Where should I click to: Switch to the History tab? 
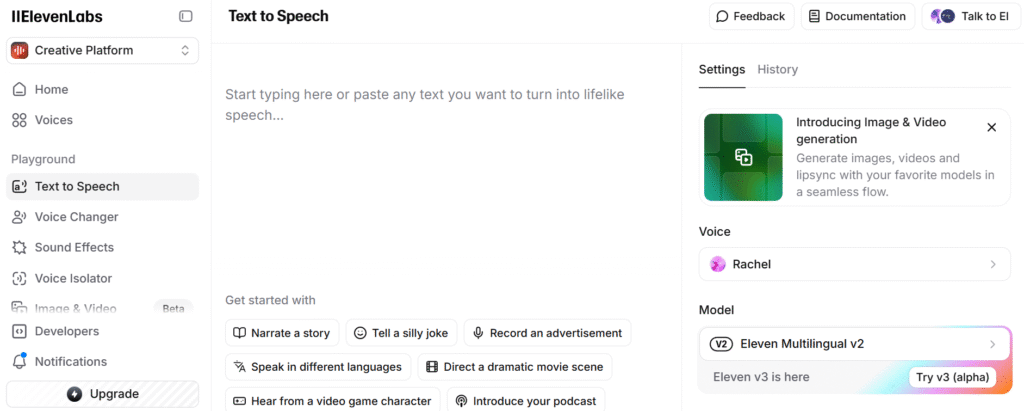[x=777, y=69]
